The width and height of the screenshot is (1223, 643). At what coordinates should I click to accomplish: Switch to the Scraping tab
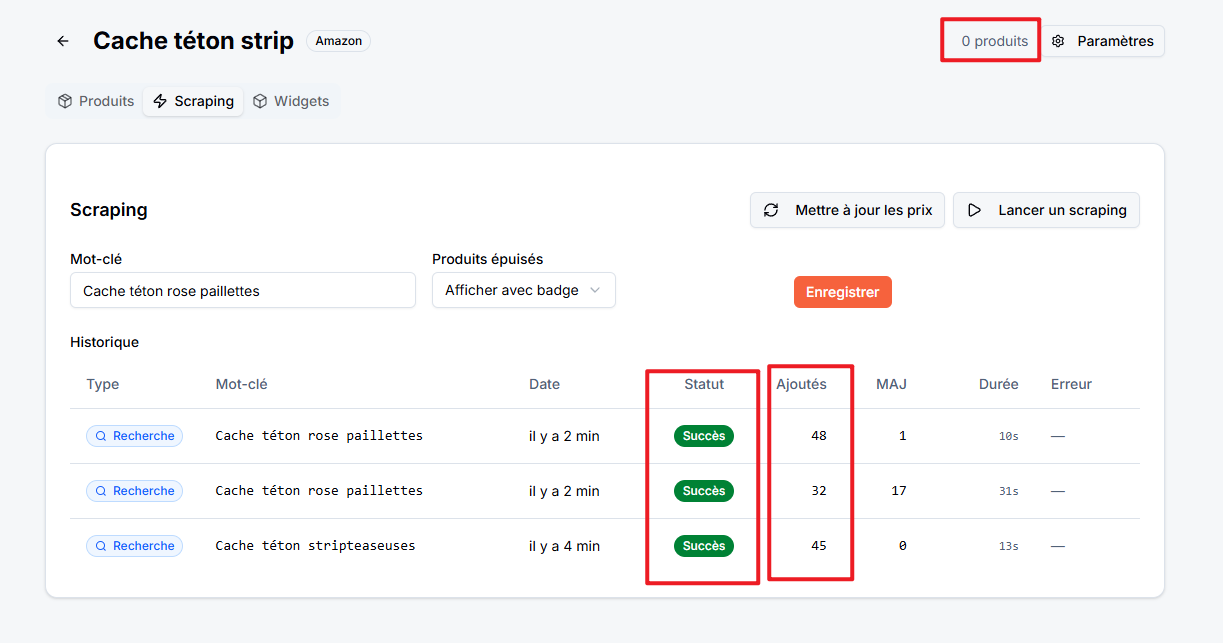(193, 101)
